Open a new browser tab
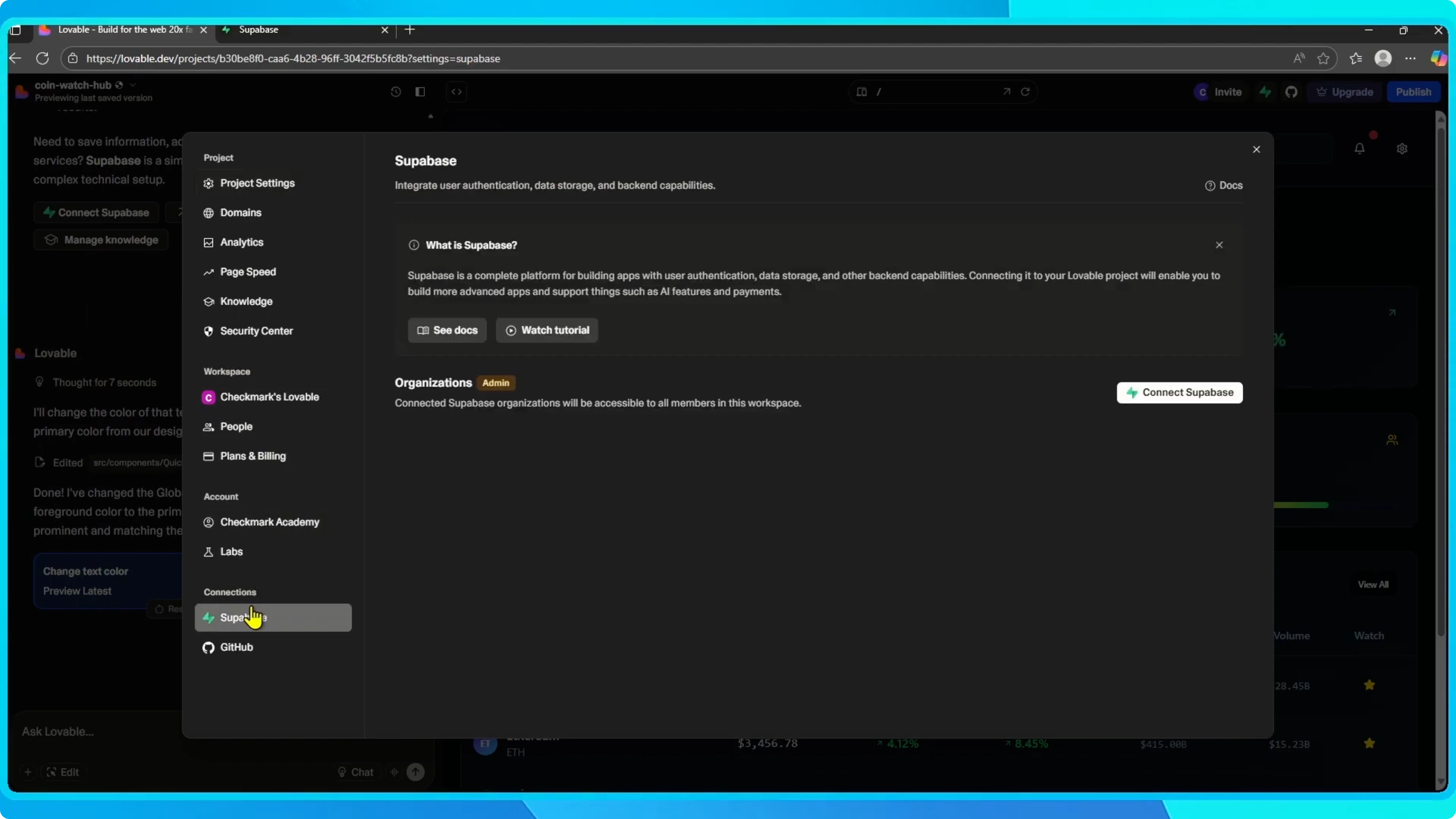 coord(410,29)
